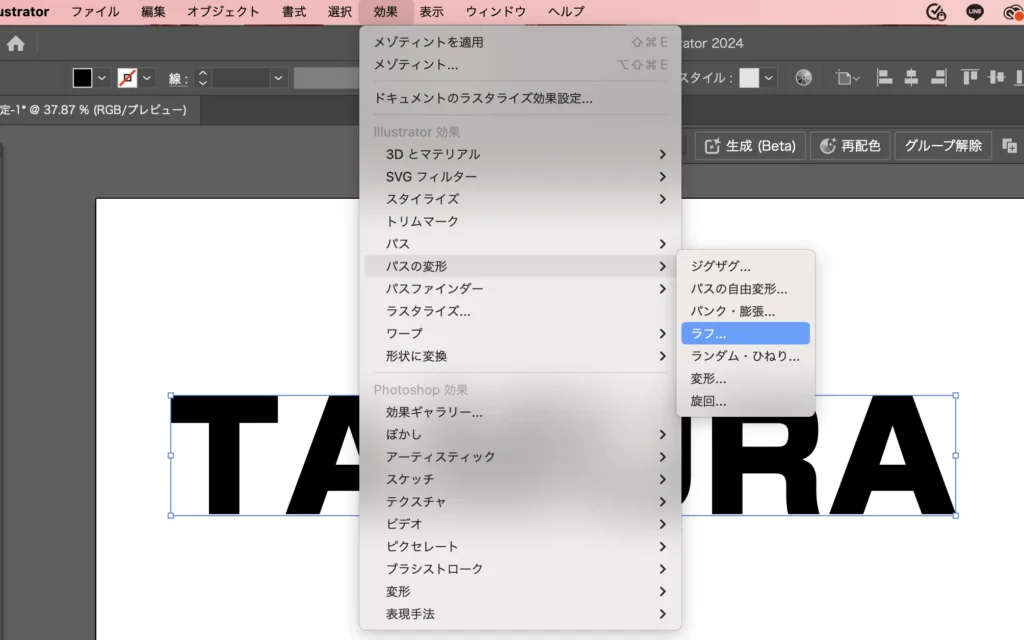The height and width of the screenshot is (640, 1024).
Task: Open the LINE icon in the menu bar
Action: coord(975,12)
